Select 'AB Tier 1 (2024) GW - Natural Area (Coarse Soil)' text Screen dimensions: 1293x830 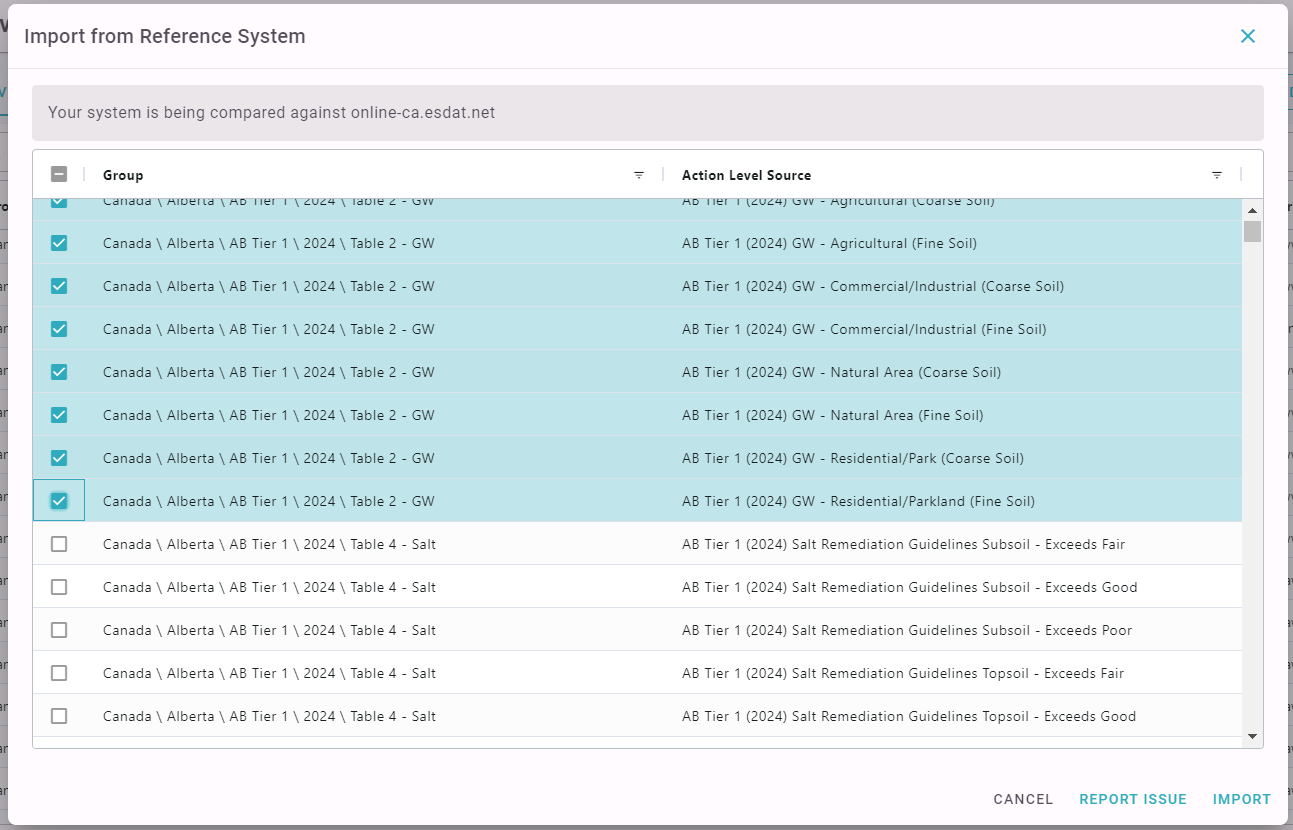point(842,372)
